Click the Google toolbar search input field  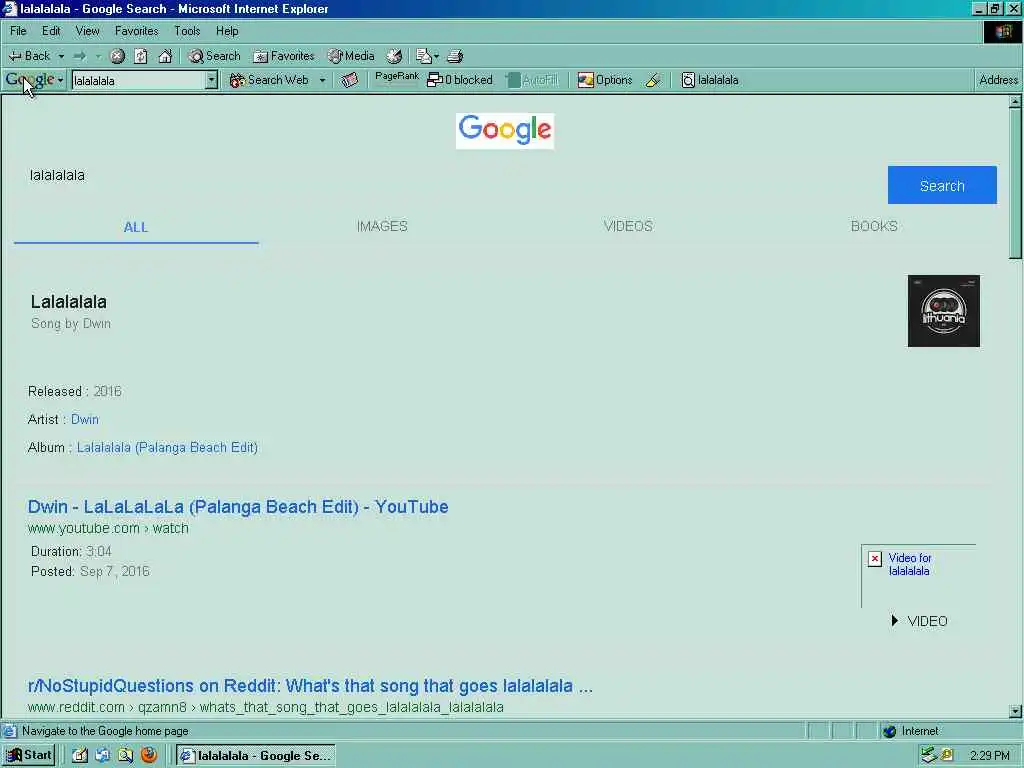(x=138, y=80)
